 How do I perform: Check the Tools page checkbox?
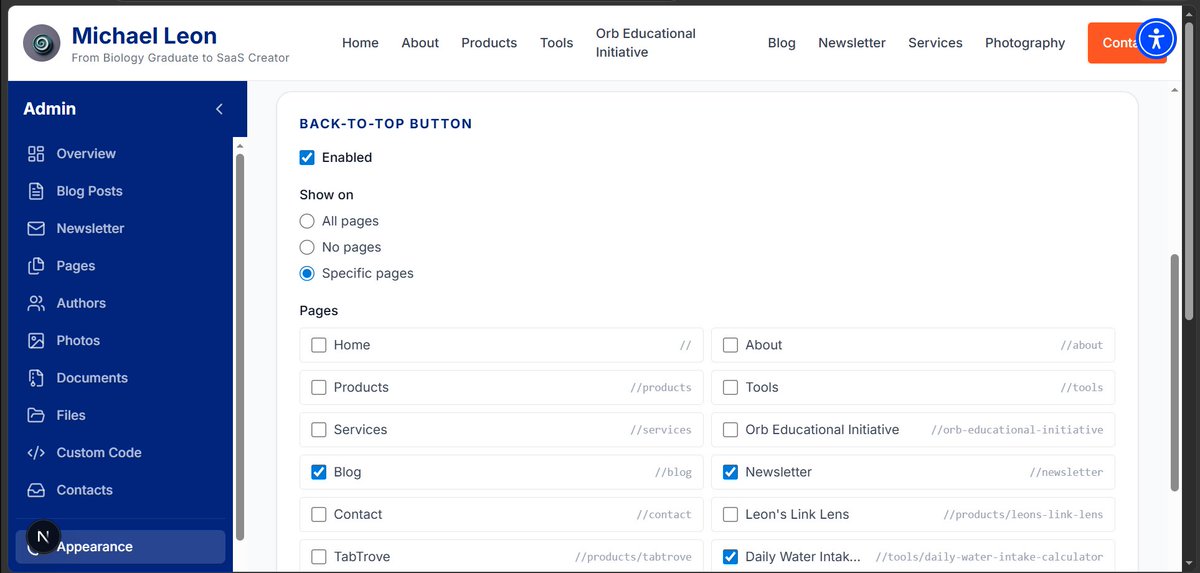tap(730, 387)
